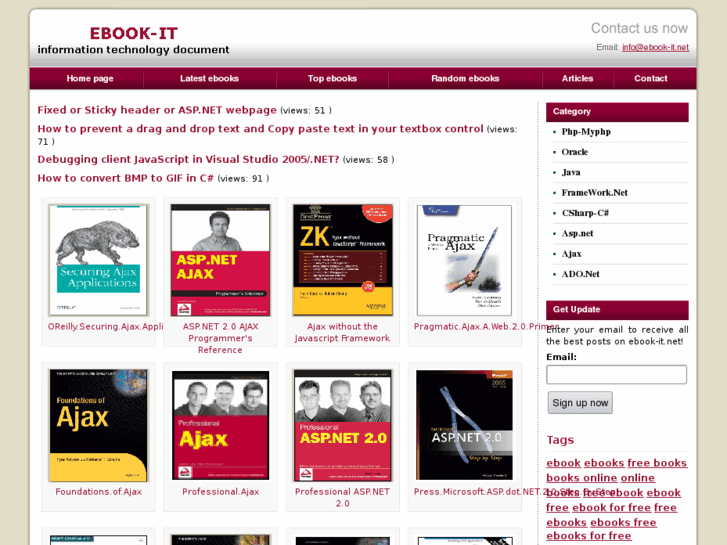The image size is (727, 545).
Task: Click the 'ebook' tag link
Action: click(x=563, y=463)
